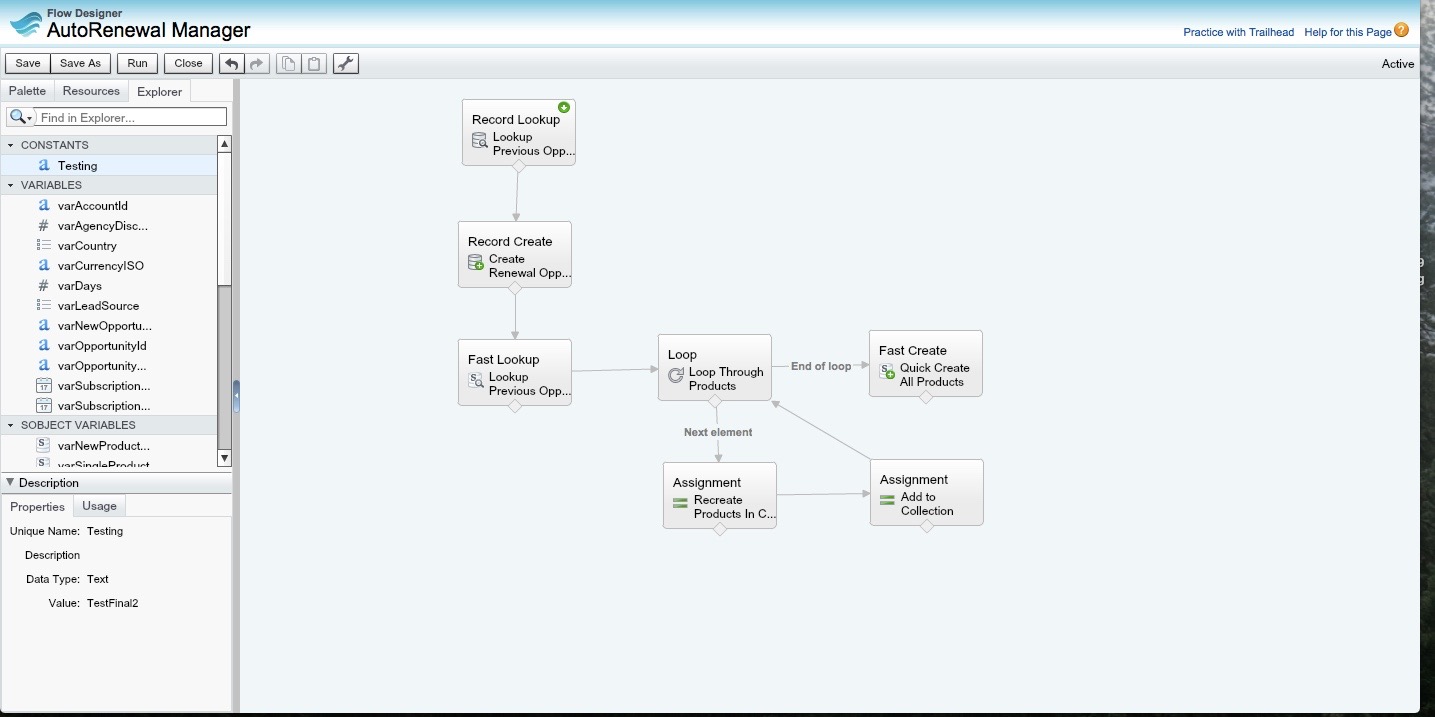The width and height of the screenshot is (1435, 717).
Task: Click the Close button
Action: [x=189, y=63]
